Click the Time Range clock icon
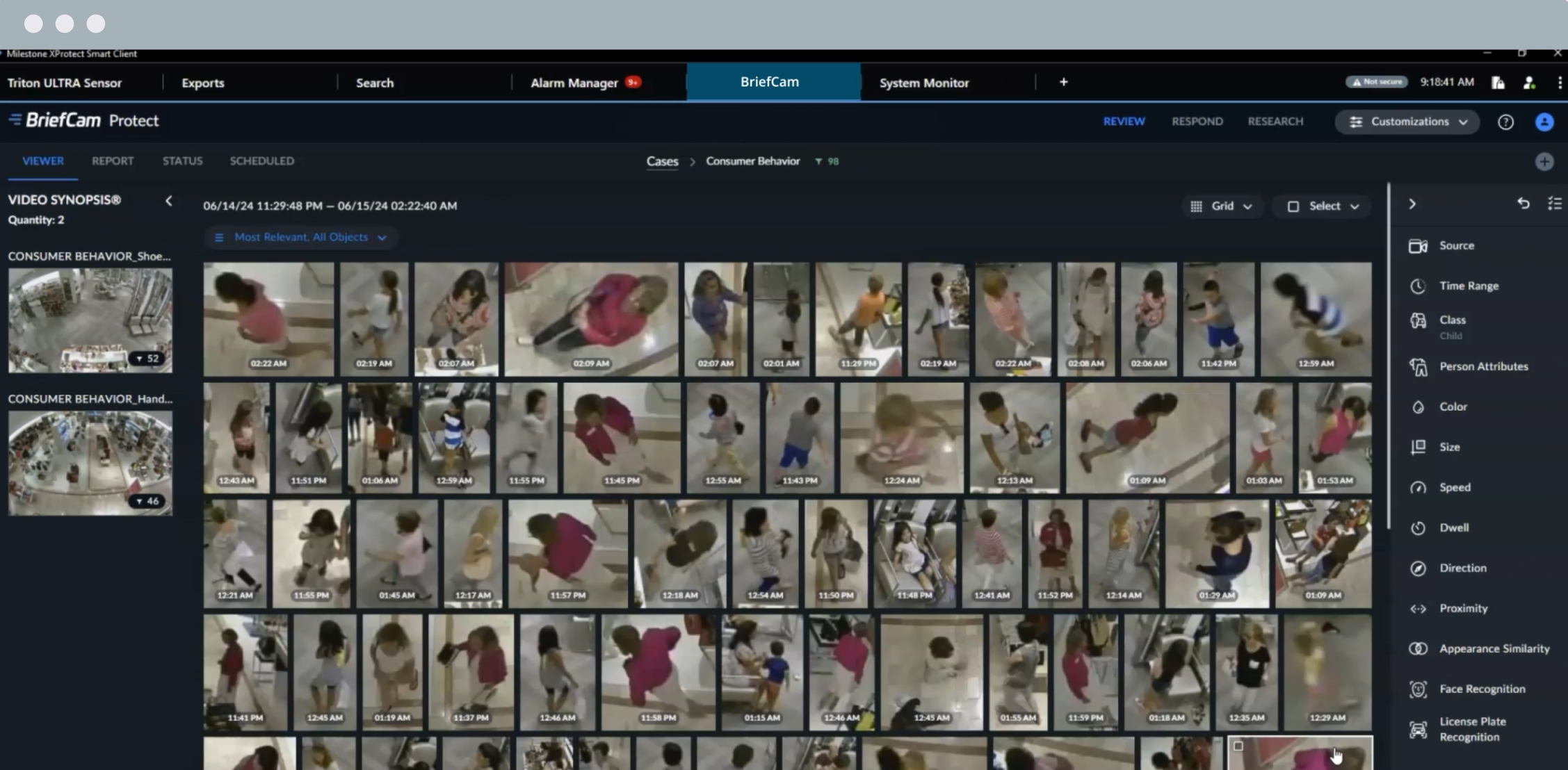The width and height of the screenshot is (1568, 770). click(x=1418, y=286)
